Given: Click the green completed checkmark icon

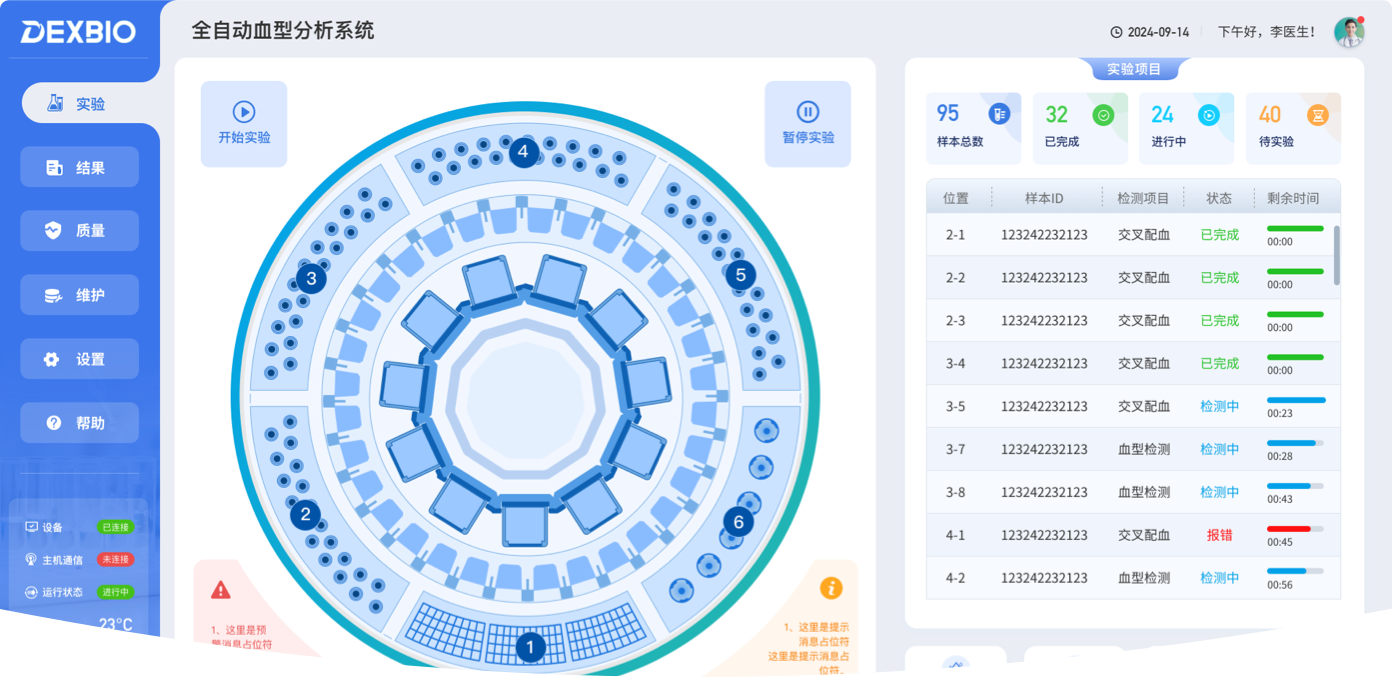Looking at the screenshot, I should pyautogui.click(x=1104, y=115).
